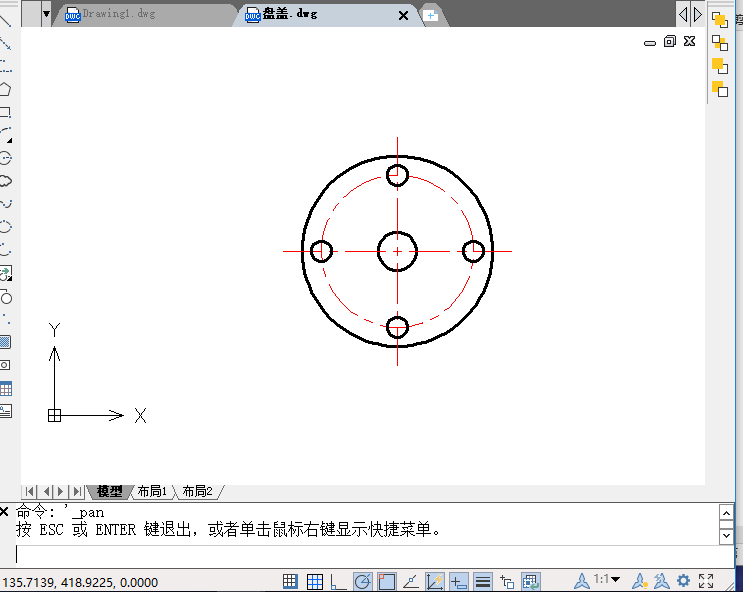Viewport: 743px width, 592px height.
Task: Expand the file tab list dropdown arrow
Action: tap(46, 14)
